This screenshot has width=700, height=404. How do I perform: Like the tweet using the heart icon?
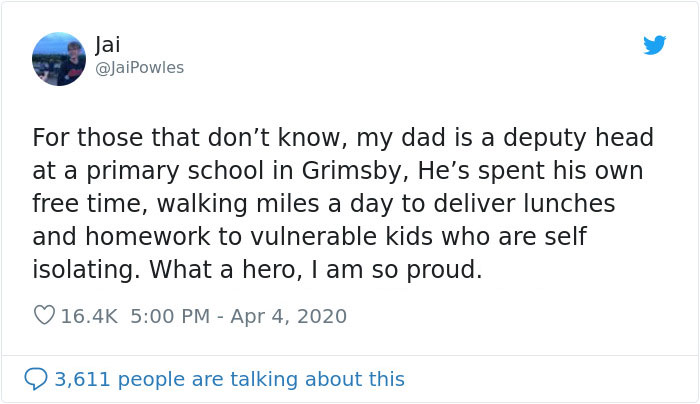[44, 316]
